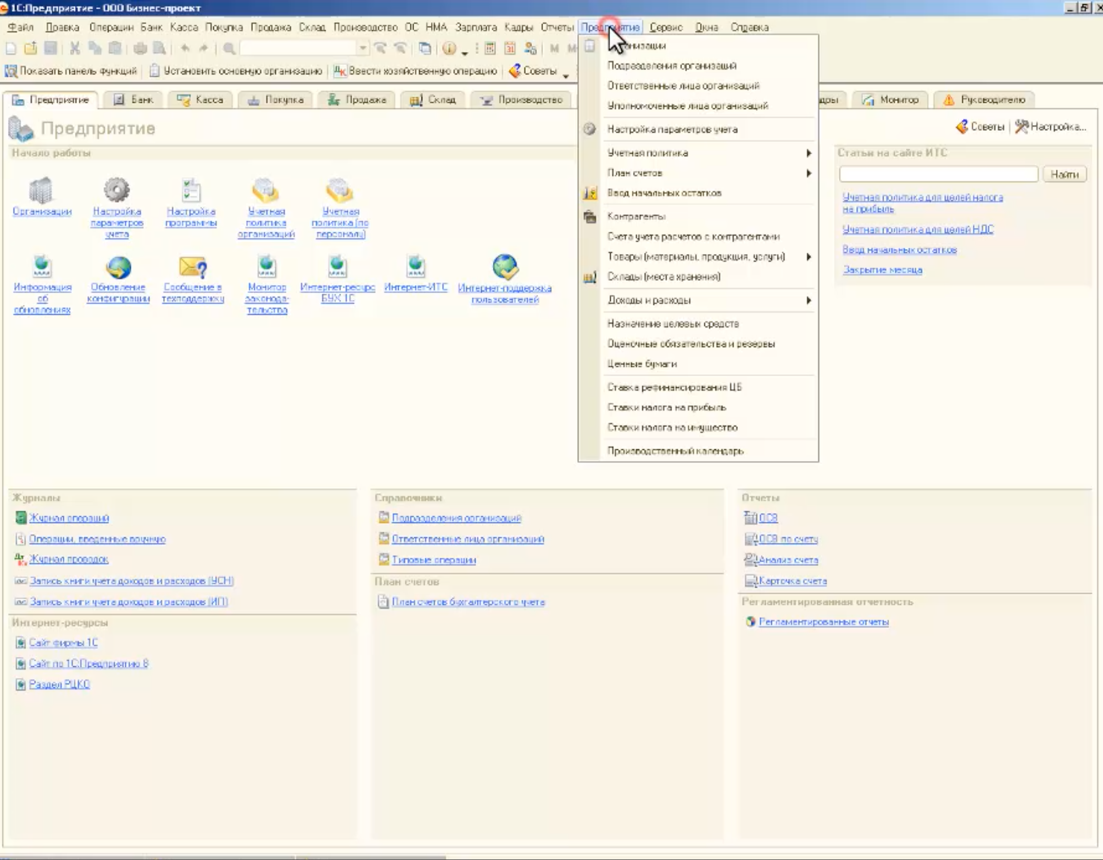Open План счетов бухгалтерского учета link
The image size is (1103, 860).
pyautogui.click(x=468, y=603)
